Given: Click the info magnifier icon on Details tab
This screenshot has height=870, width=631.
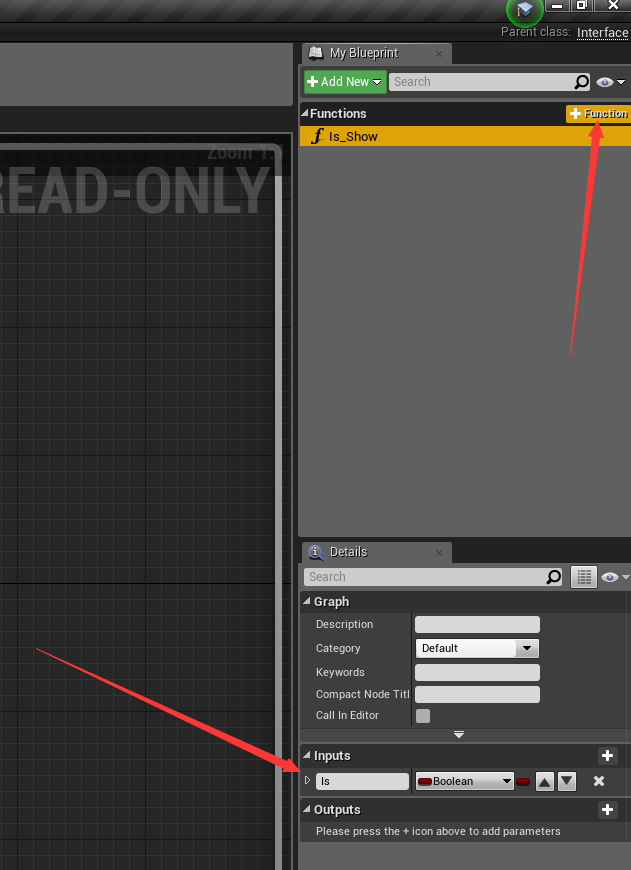Looking at the screenshot, I should pos(316,552).
